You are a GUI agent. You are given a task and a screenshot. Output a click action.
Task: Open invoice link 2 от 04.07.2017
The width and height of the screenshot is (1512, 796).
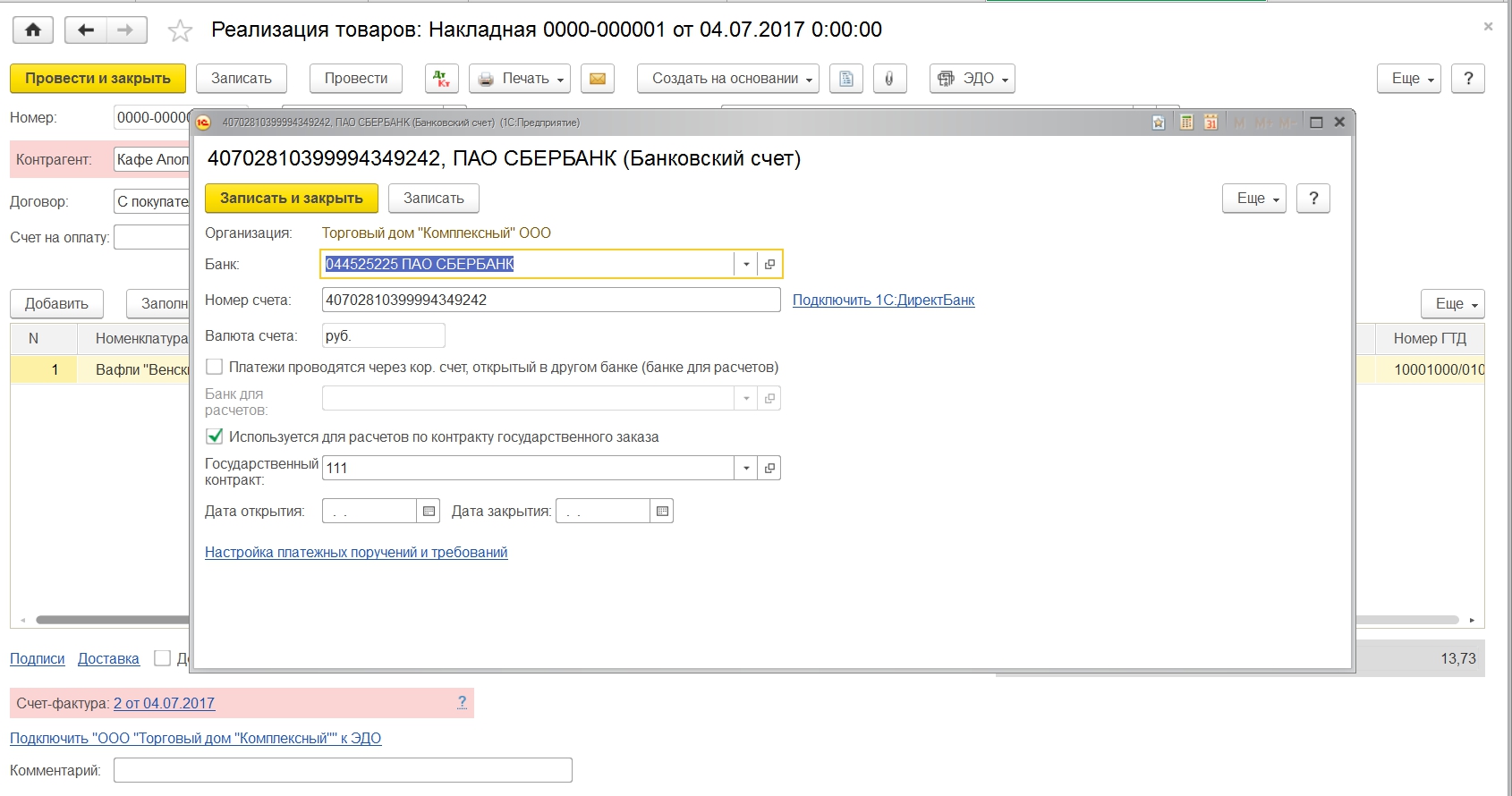[165, 704]
